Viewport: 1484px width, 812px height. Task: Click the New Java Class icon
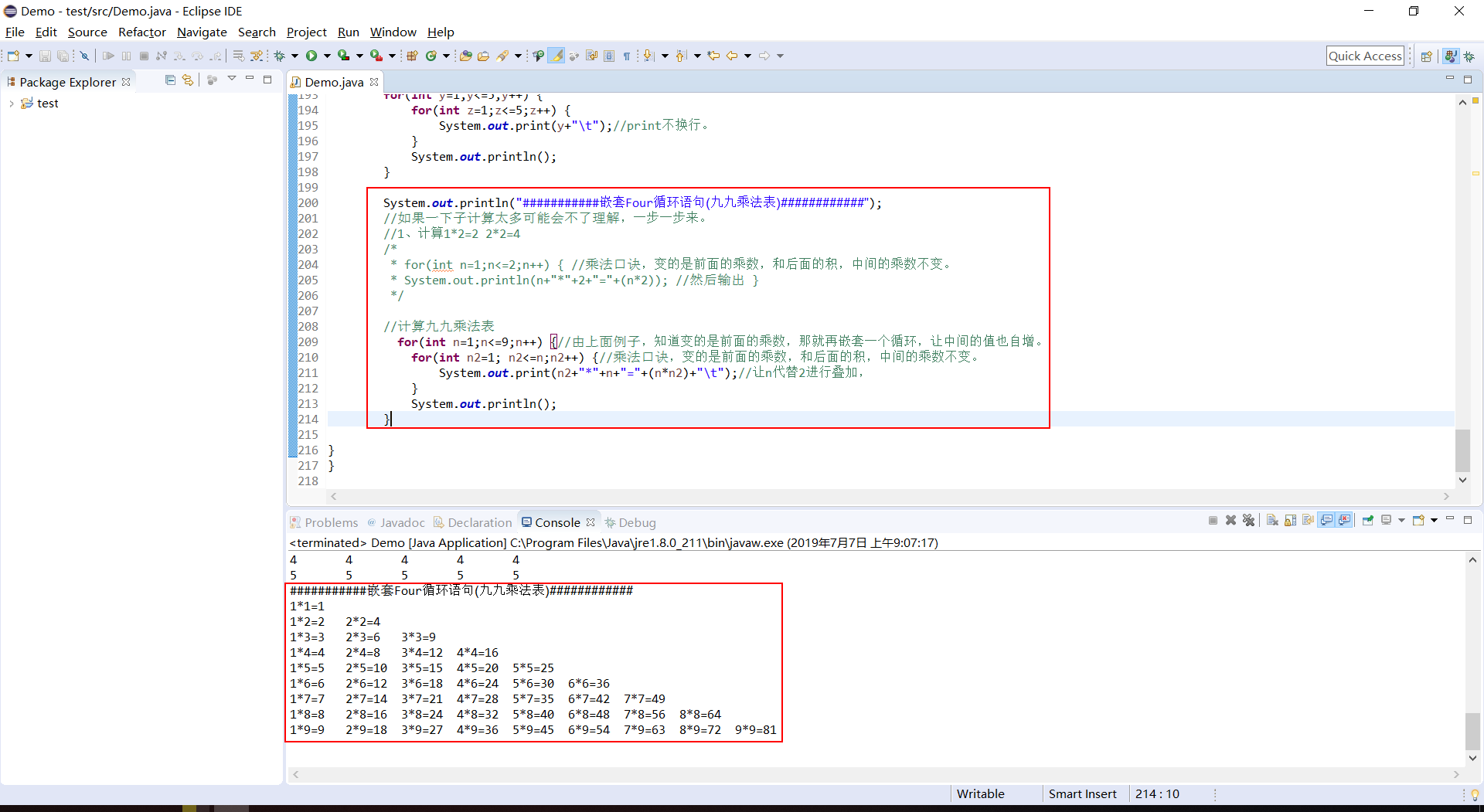point(431,56)
